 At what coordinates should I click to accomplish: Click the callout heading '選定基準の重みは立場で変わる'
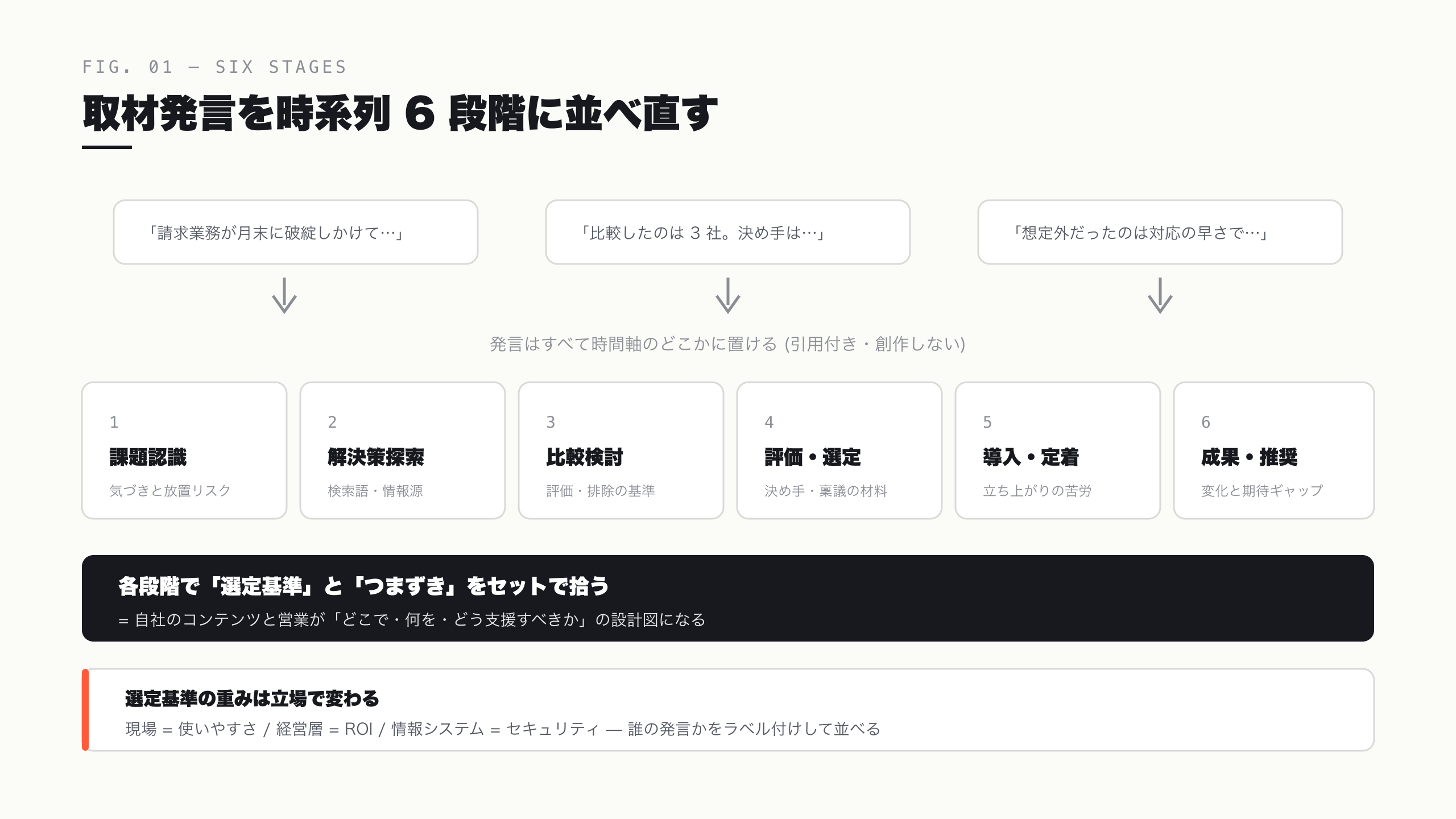pos(252,698)
